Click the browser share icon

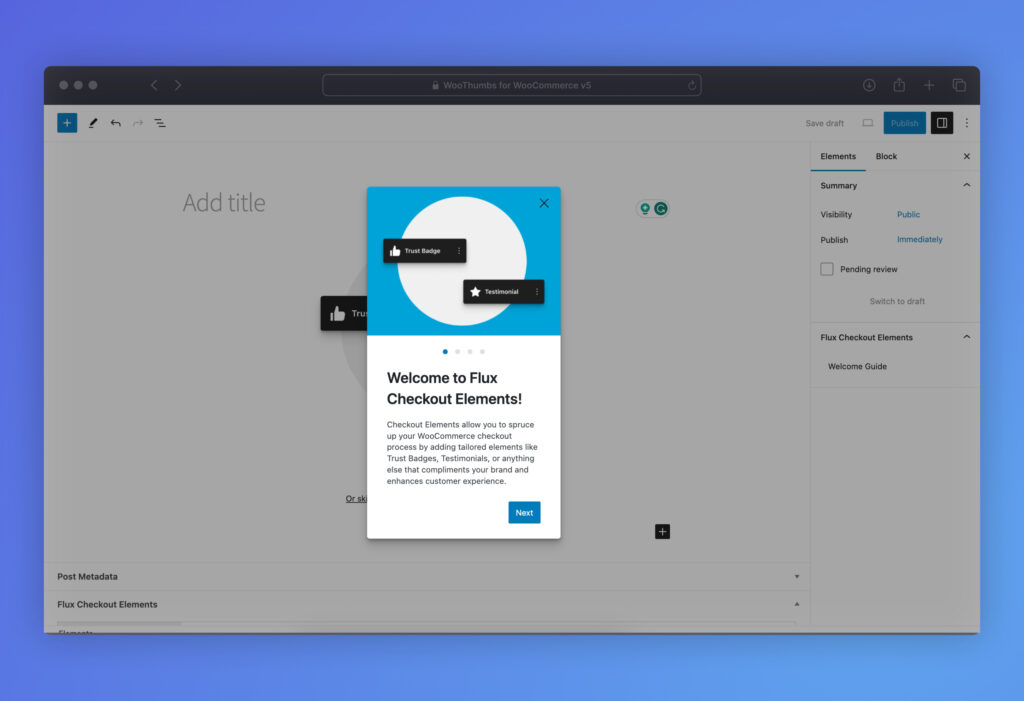[899, 85]
